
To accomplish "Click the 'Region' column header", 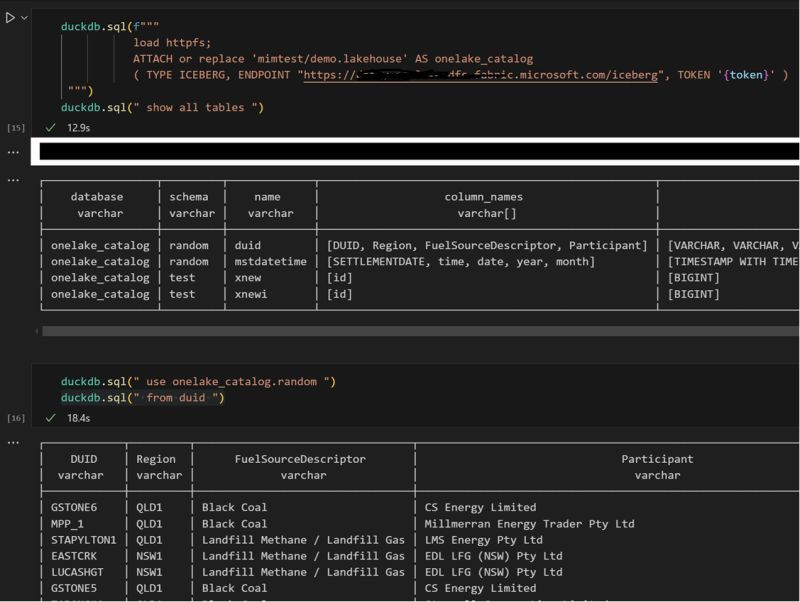I will point(156,459).
